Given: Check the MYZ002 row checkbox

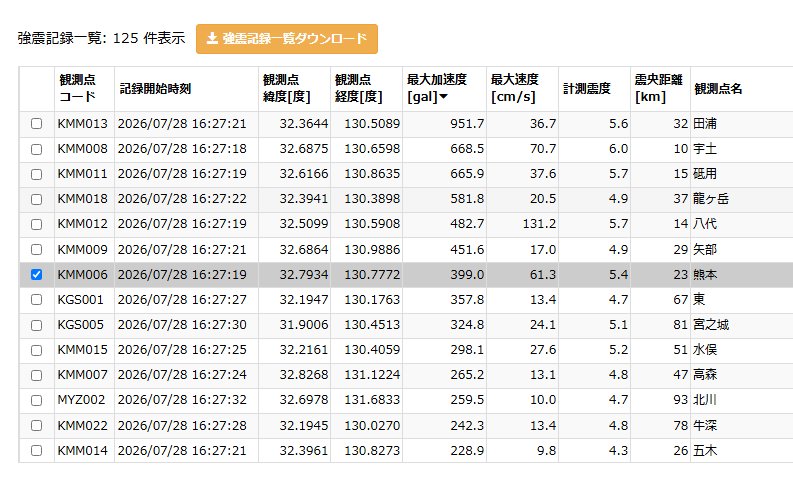Looking at the screenshot, I should (x=36, y=400).
